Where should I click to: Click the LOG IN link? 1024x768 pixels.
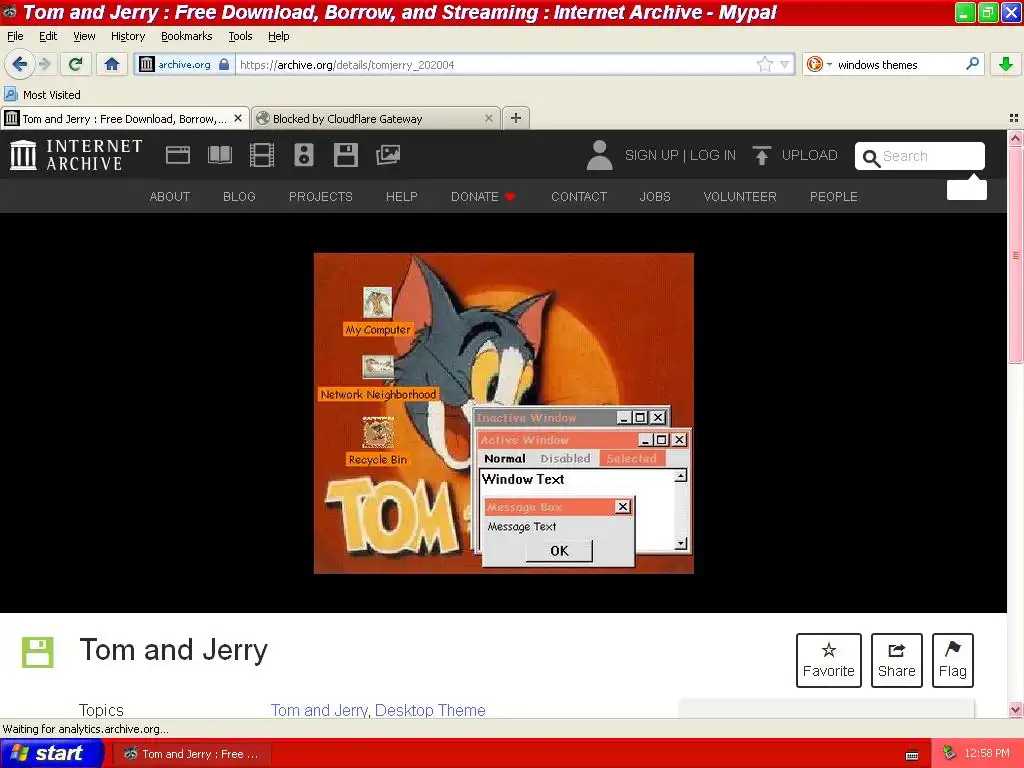click(712, 155)
